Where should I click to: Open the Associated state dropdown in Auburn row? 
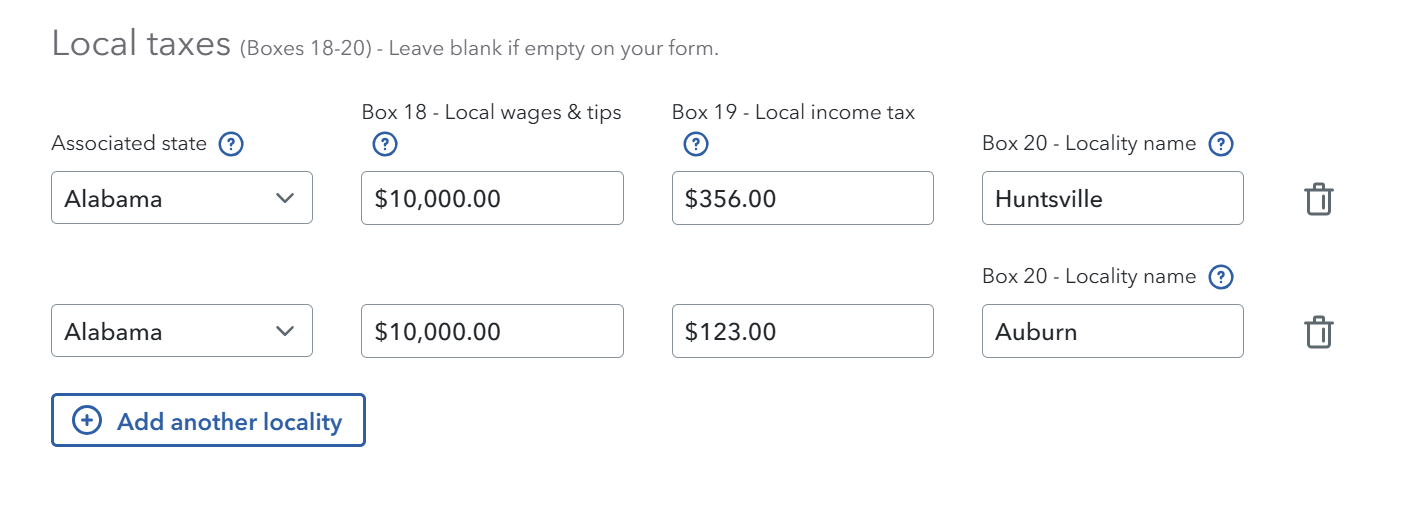[x=182, y=331]
